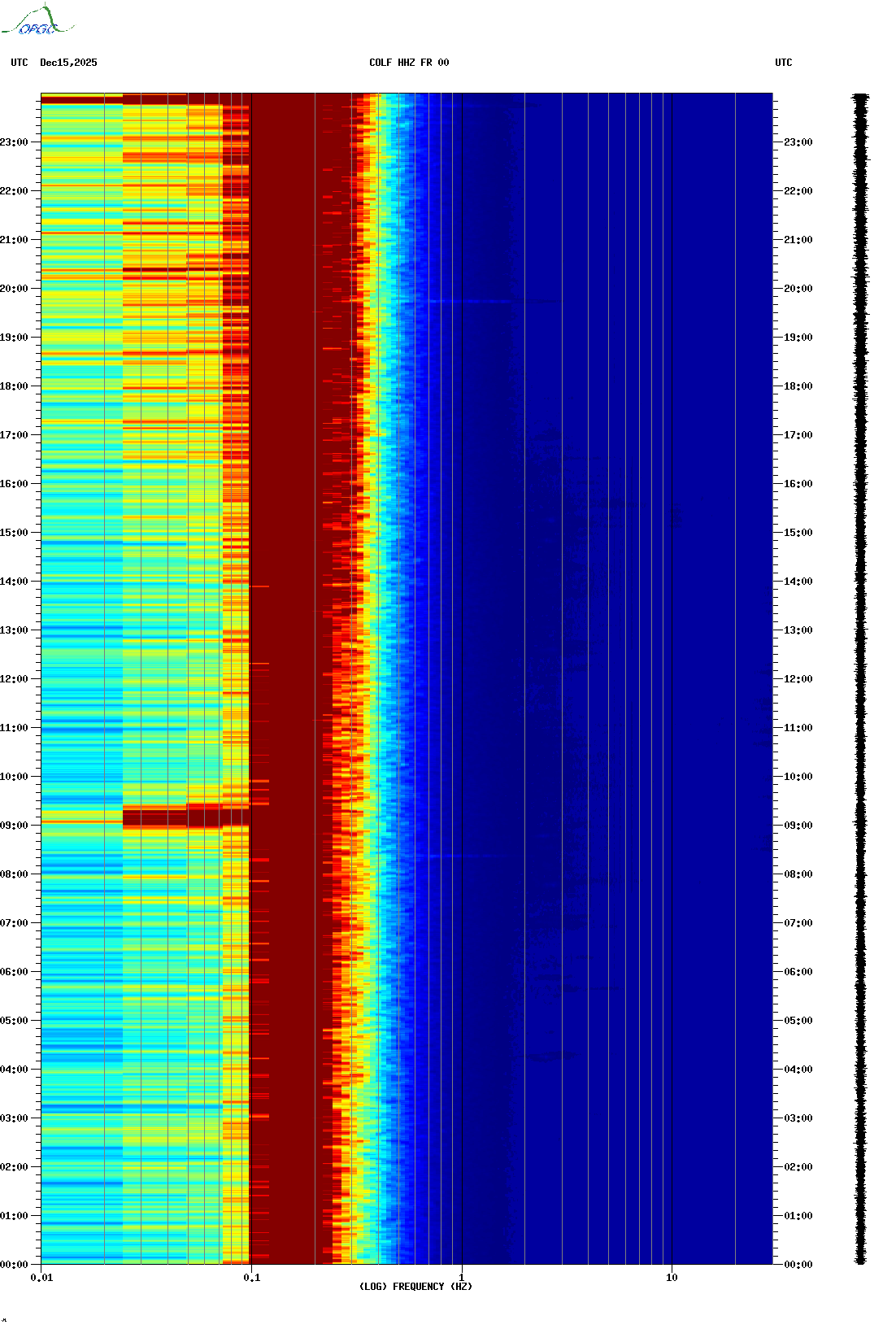Click the OGS logo in the top-left corner

pyautogui.click(x=37, y=21)
